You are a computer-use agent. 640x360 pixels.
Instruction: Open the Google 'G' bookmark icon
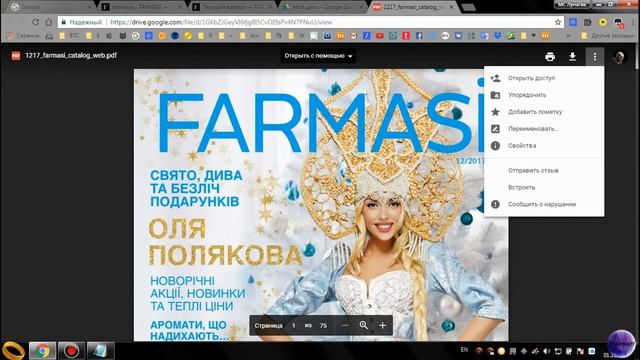[x=136, y=36]
